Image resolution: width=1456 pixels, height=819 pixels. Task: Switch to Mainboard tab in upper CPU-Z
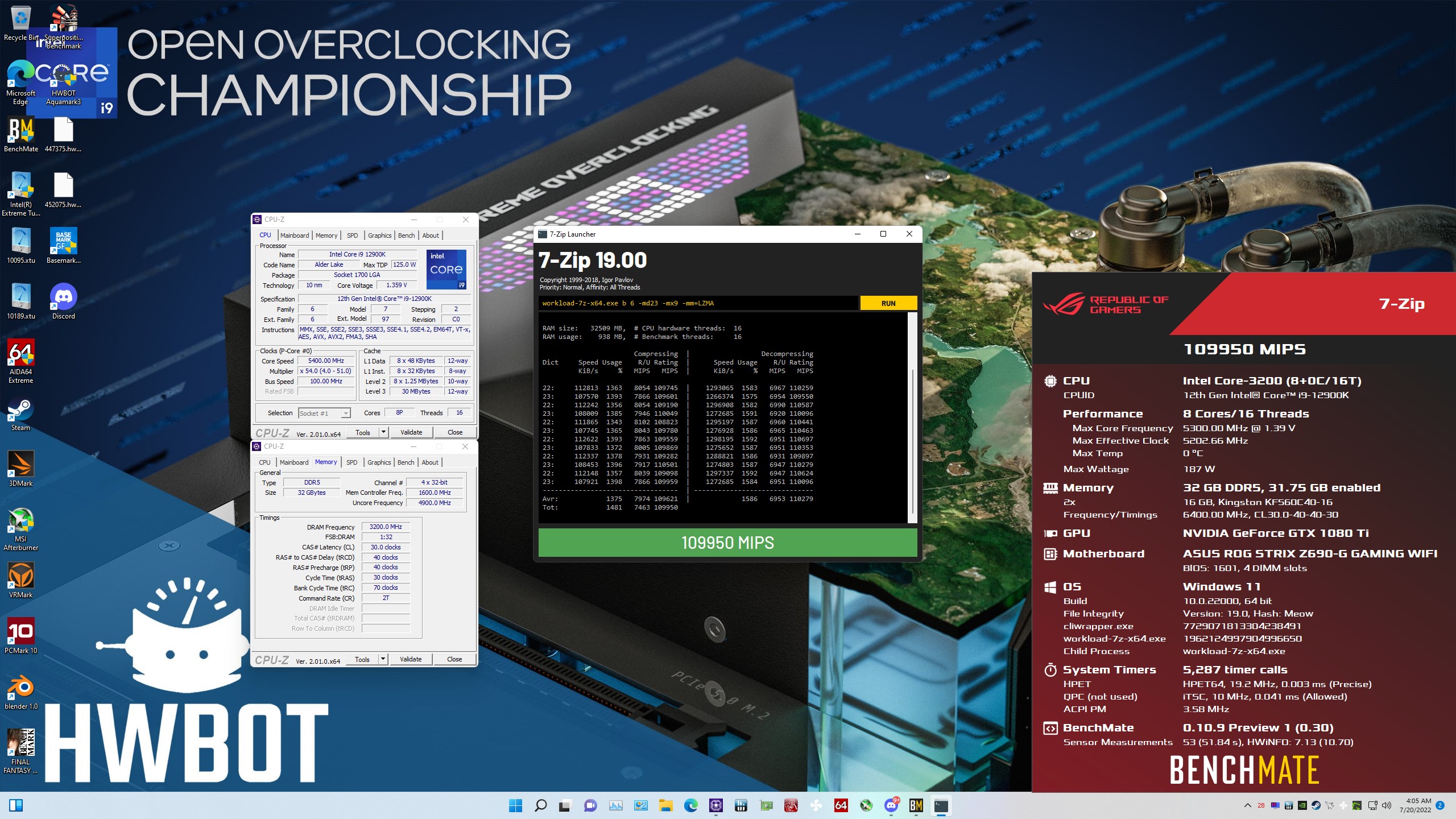[295, 235]
